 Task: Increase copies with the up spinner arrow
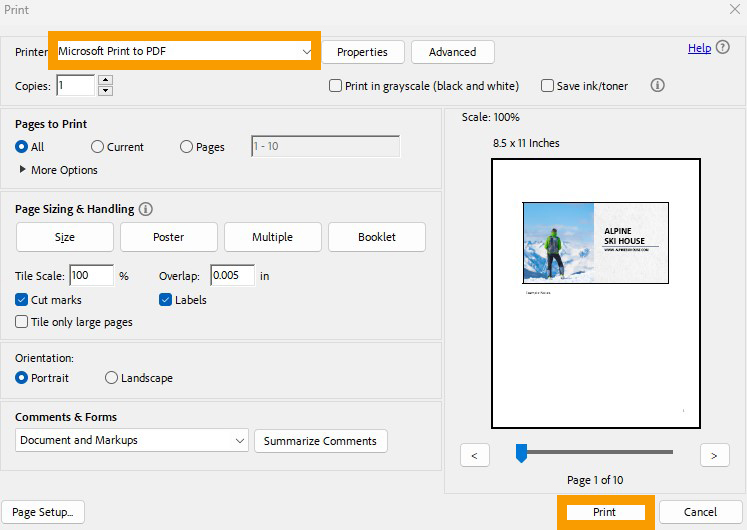(x=106, y=80)
